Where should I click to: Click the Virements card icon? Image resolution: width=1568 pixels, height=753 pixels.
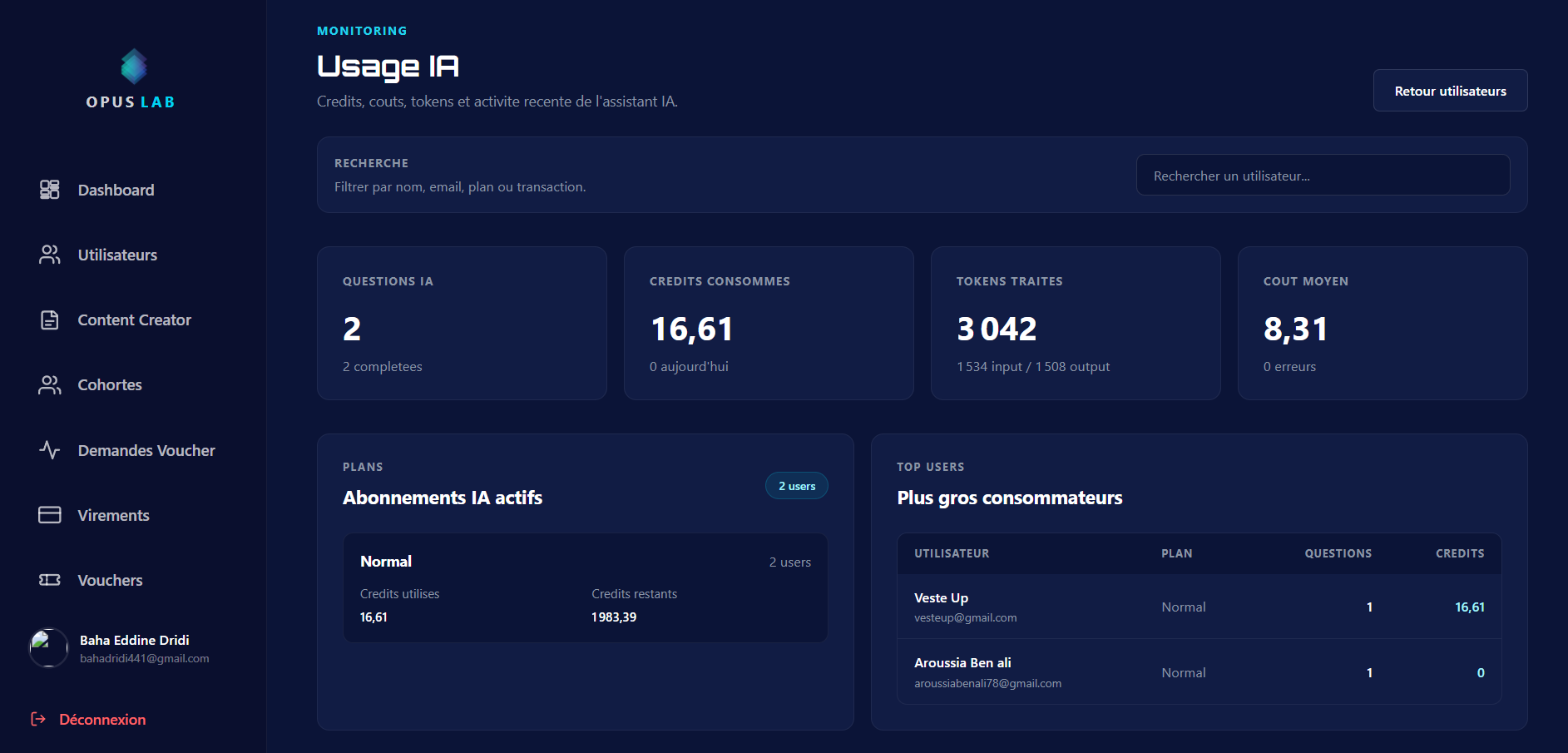[50, 515]
